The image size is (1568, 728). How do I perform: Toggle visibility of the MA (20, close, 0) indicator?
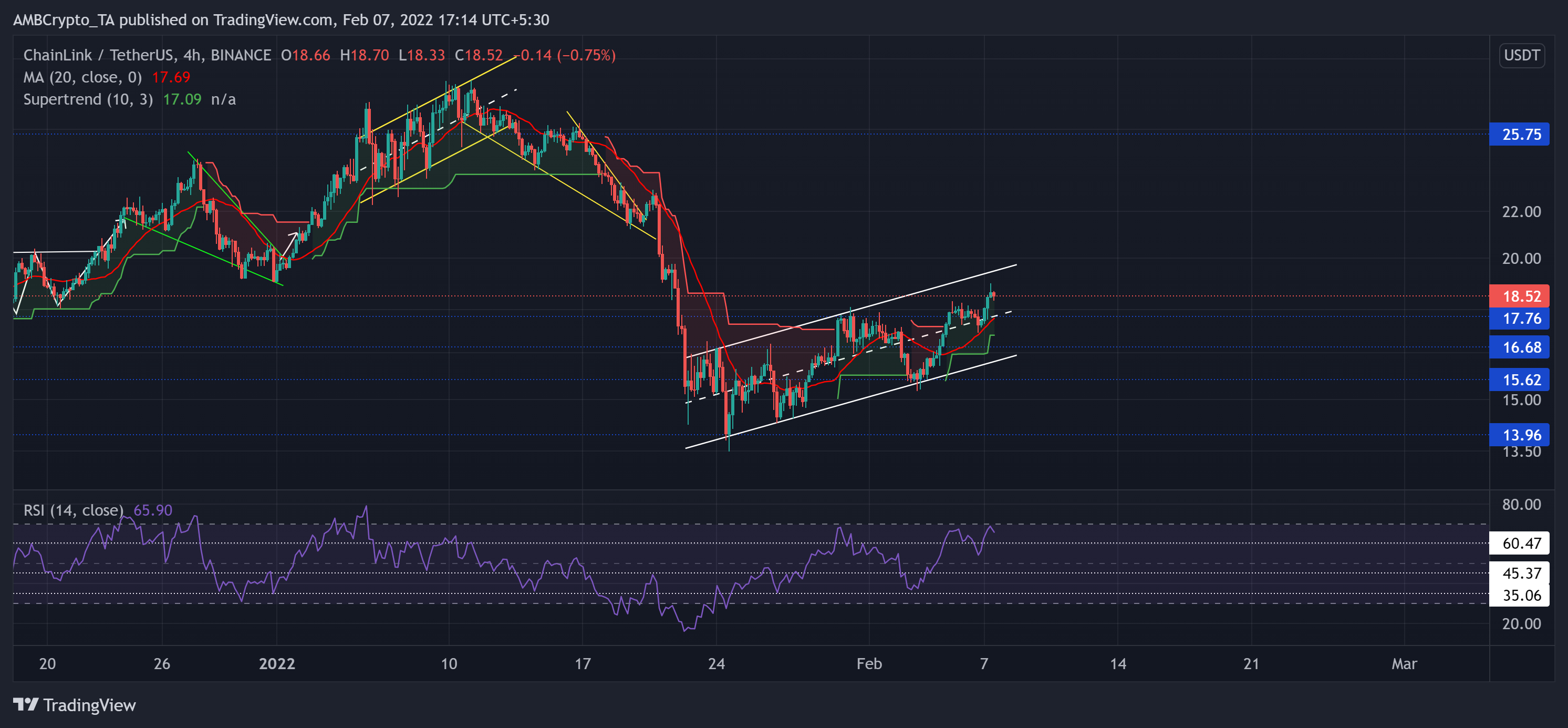point(82,77)
